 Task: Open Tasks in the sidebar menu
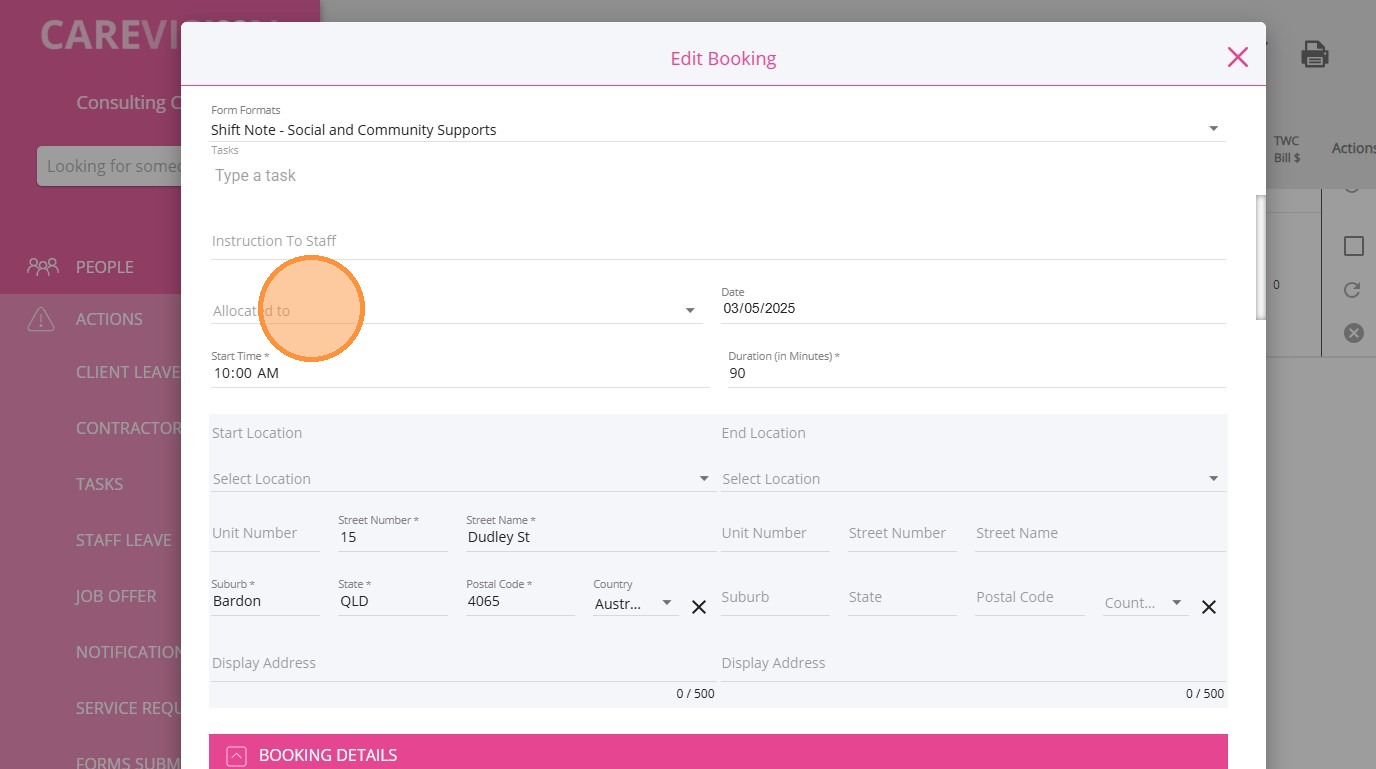(99, 484)
